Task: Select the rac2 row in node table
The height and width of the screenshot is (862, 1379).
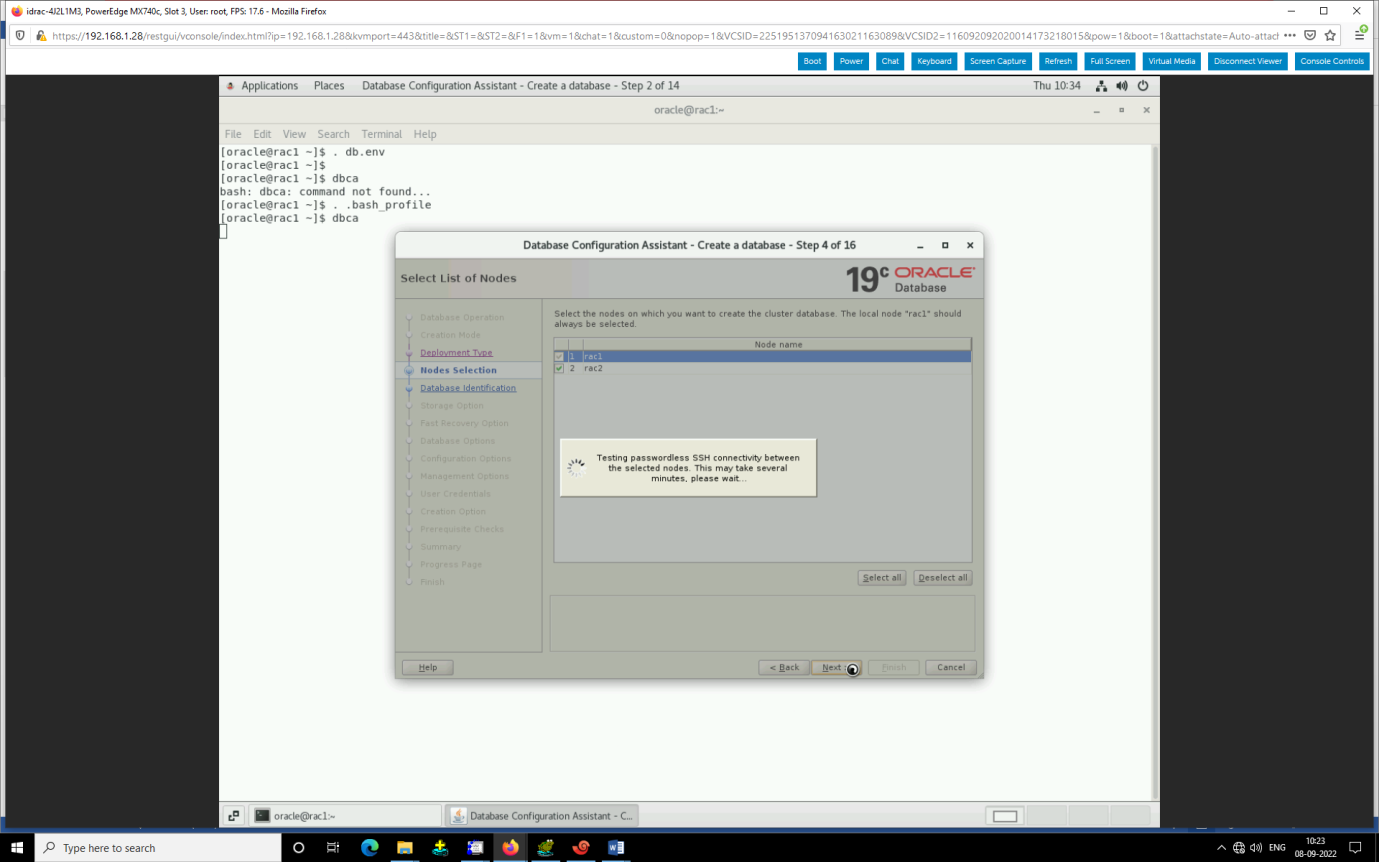Action: click(763, 368)
